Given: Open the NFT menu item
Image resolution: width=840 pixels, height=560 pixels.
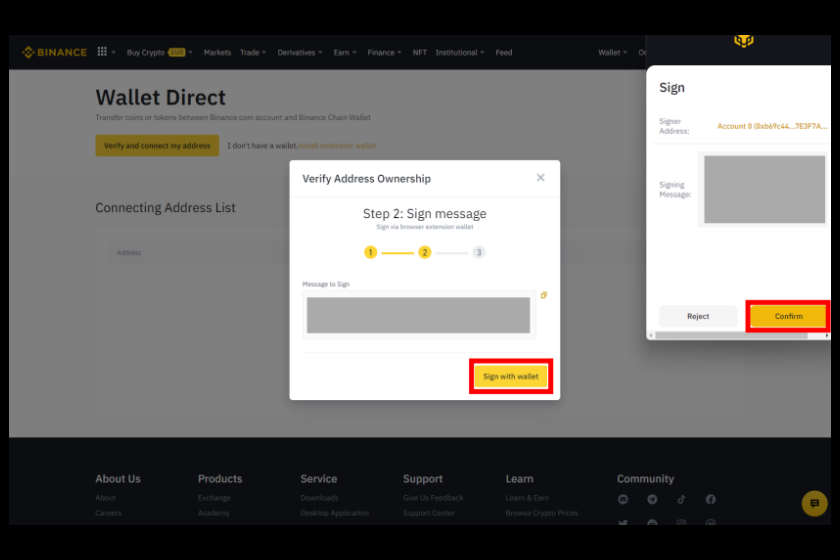Looking at the screenshot, I should click(419, 53).
